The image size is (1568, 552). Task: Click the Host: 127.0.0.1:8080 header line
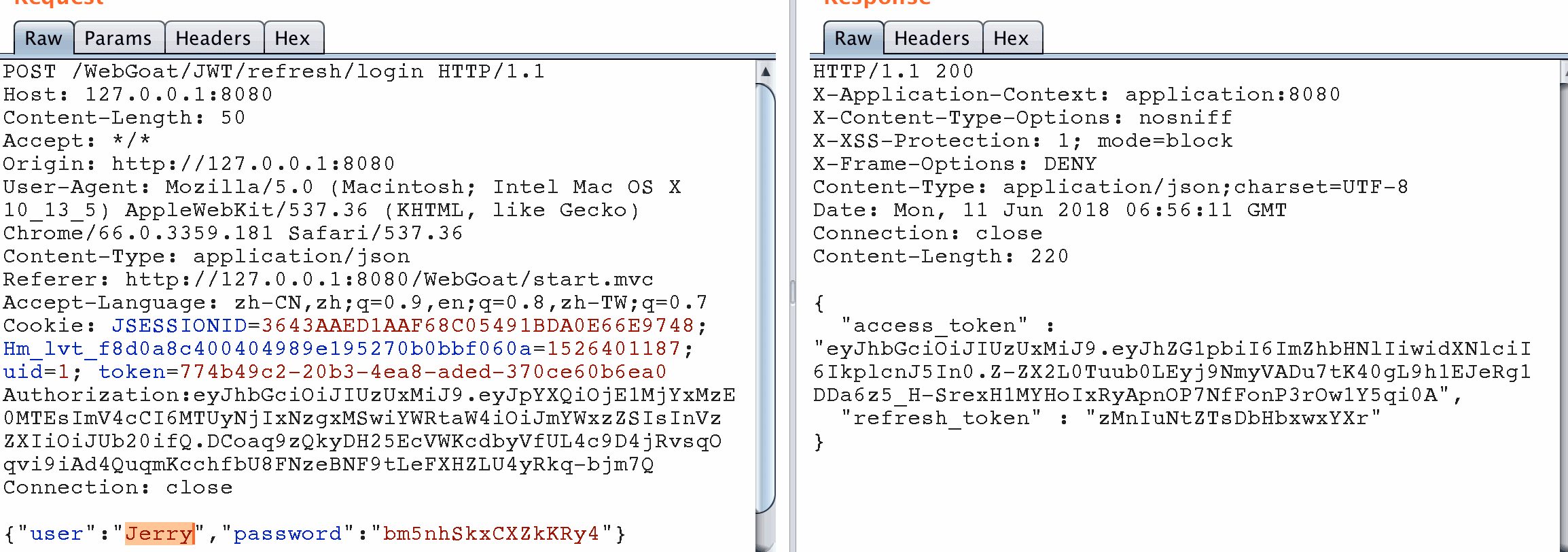coord(138,94)
